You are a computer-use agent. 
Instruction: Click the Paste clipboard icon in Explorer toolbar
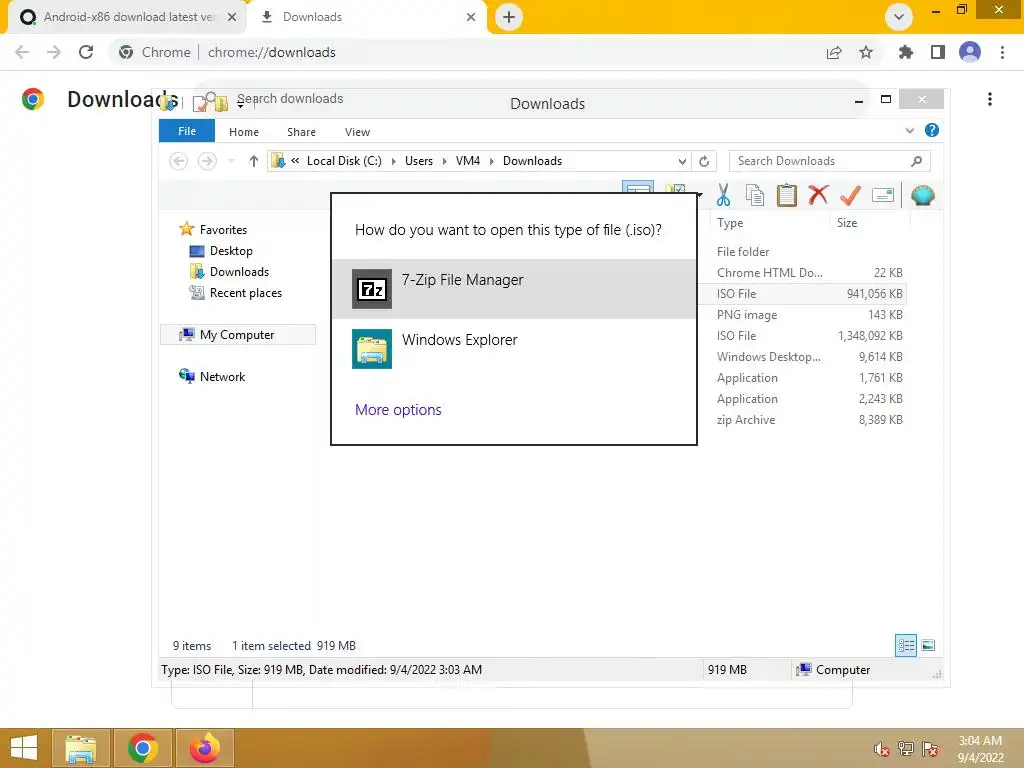[786, 195]
